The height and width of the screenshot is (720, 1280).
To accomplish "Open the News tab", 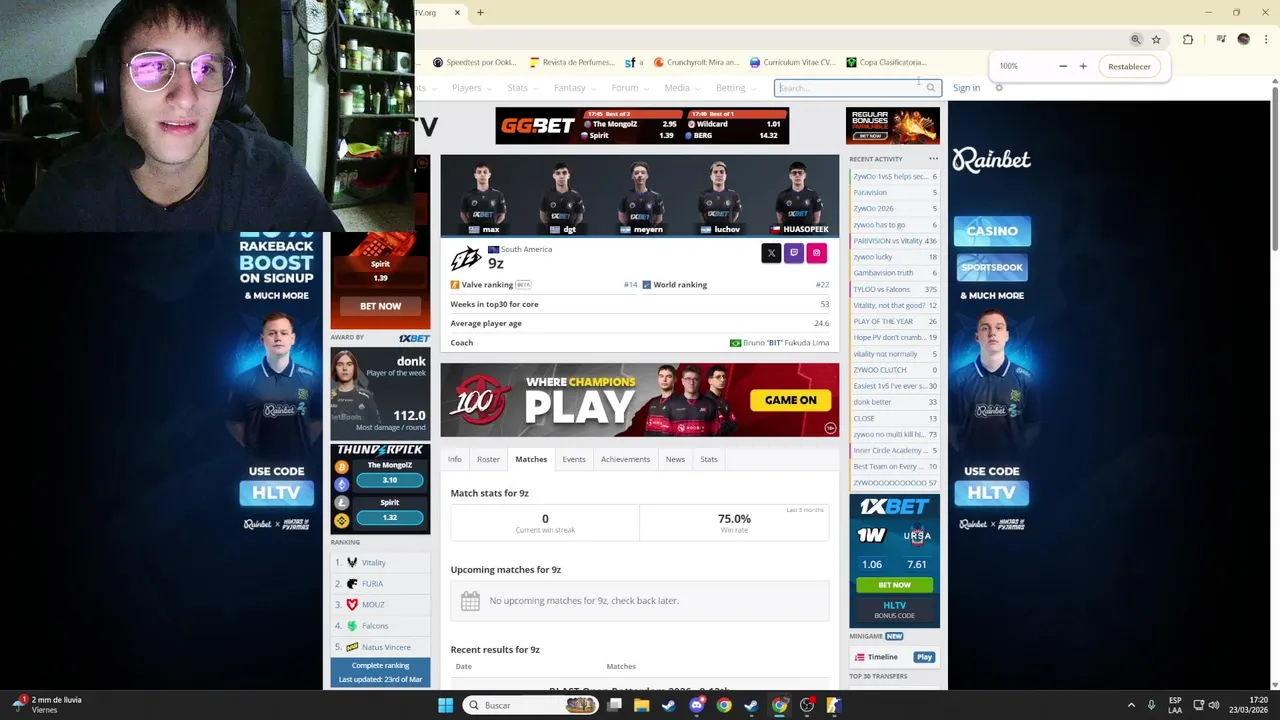I will coord(675,459).
